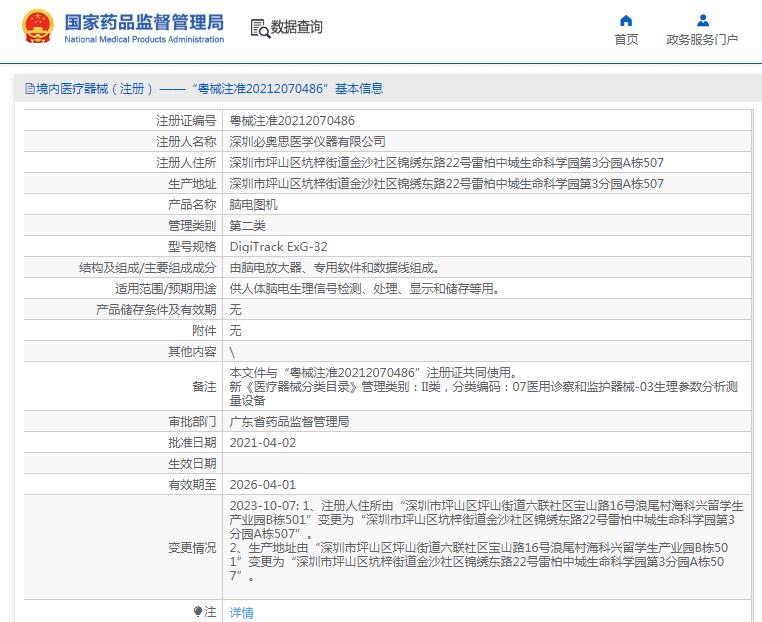Viewport: 762px width, 622px height.
Task: Click the 管理类别 row label
Action: (x=192, y=225)
